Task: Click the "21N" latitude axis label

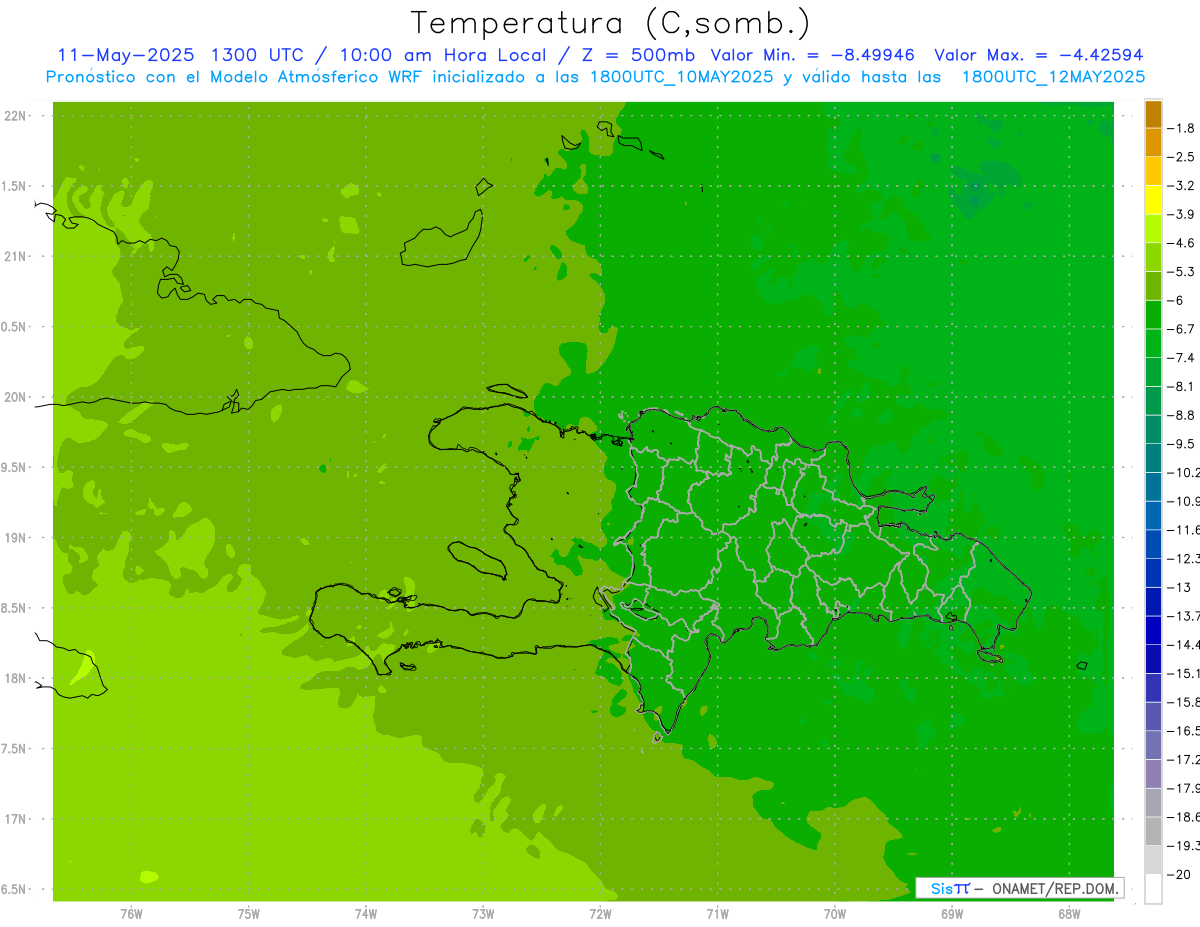Action: pyautogui.click(x=15, y=257)
